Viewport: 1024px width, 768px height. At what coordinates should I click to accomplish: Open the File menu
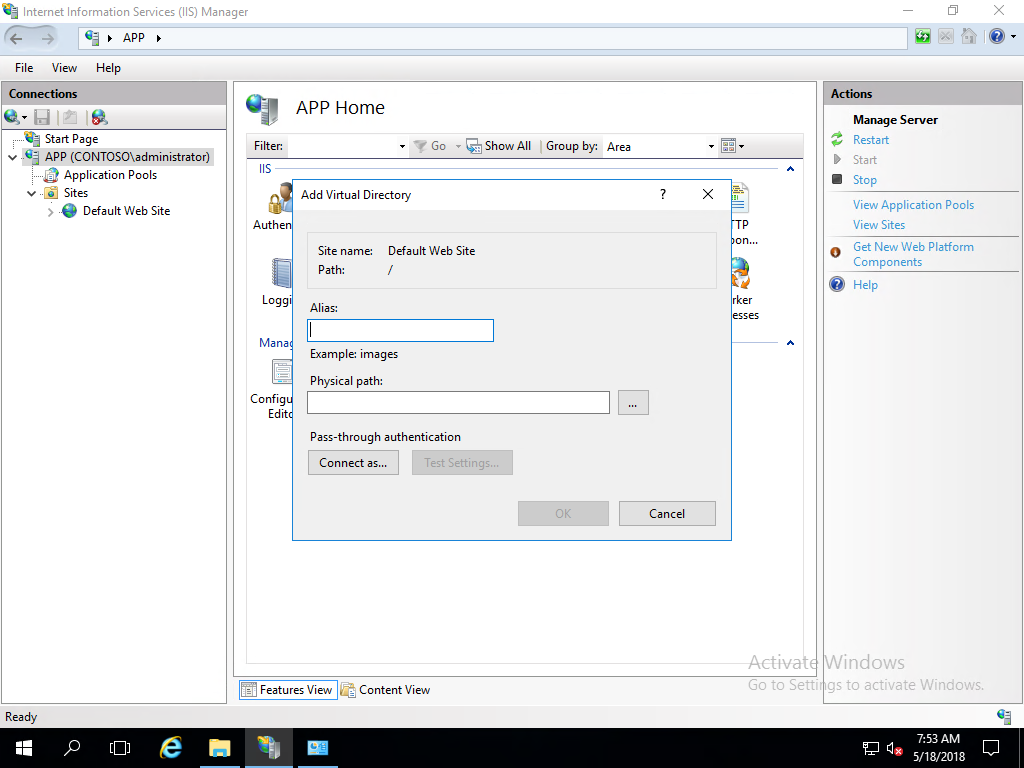24,68
